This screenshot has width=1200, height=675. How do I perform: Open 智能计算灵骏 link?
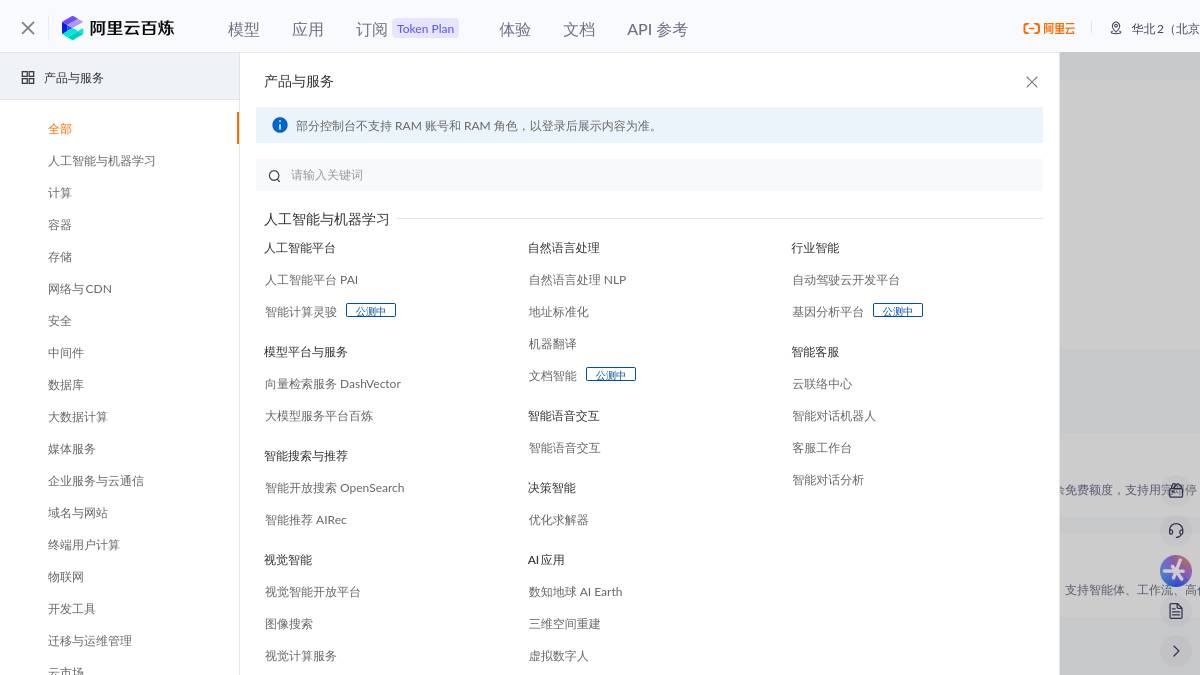tap(301, 312)
